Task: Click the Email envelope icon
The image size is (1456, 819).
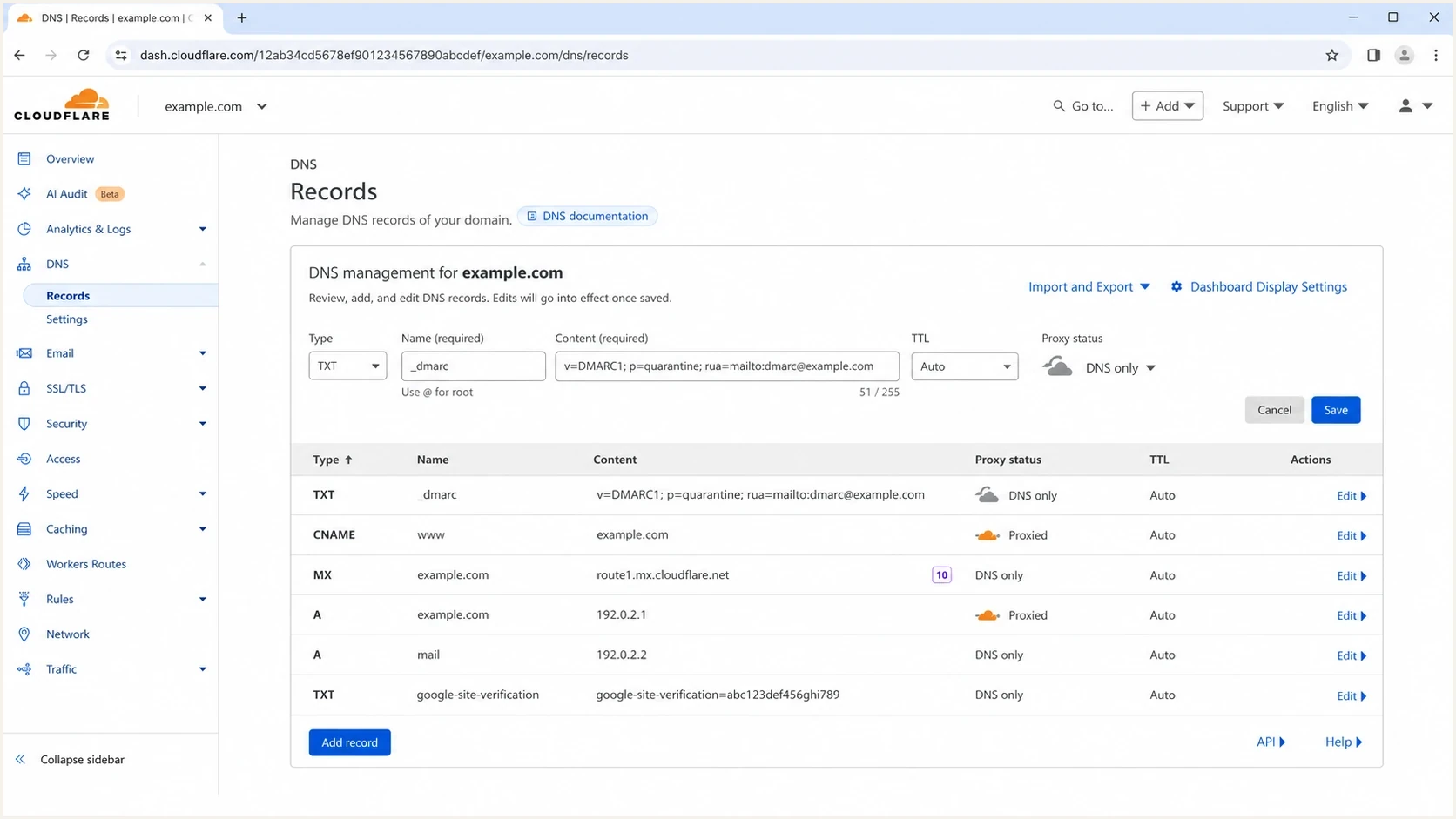Action: (24, 353)
